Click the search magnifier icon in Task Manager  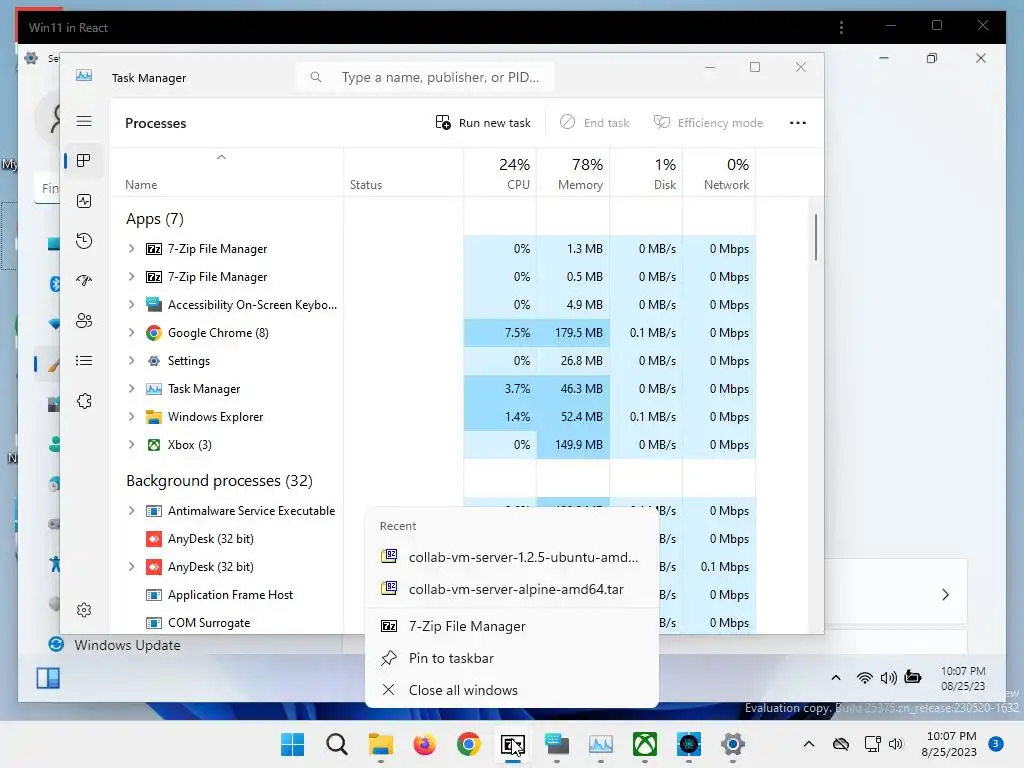coord(315,77)
